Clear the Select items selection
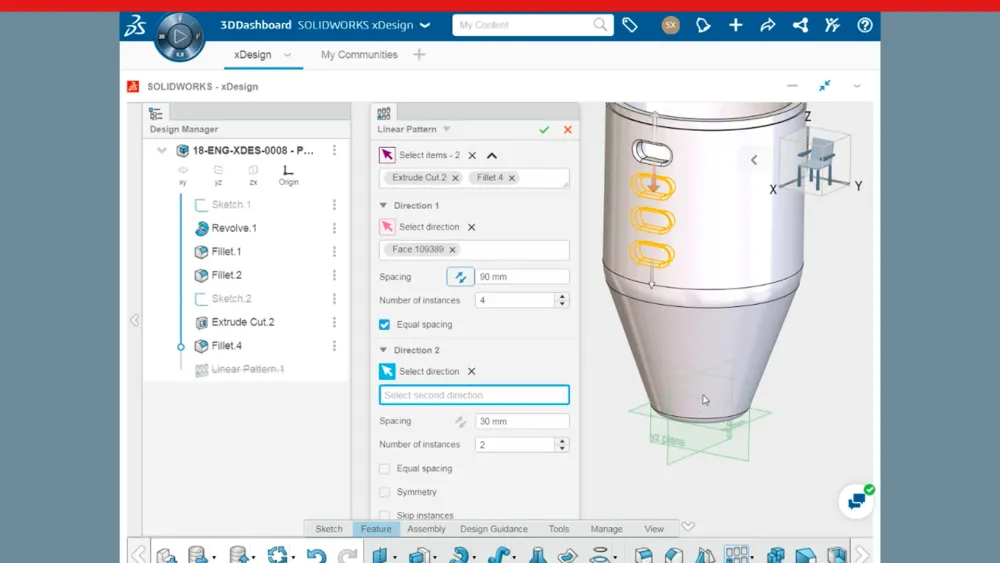The image size is (1000, 563). [472, 156]
